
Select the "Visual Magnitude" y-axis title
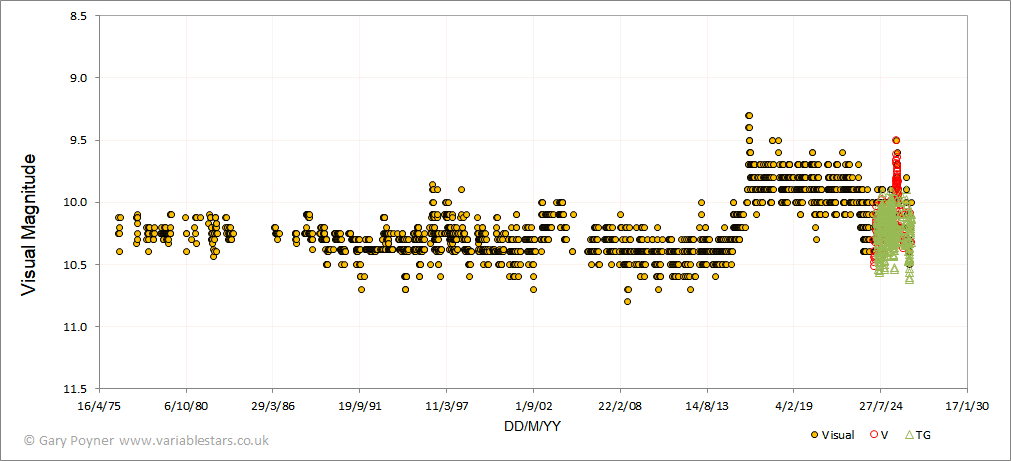[28, 224]
